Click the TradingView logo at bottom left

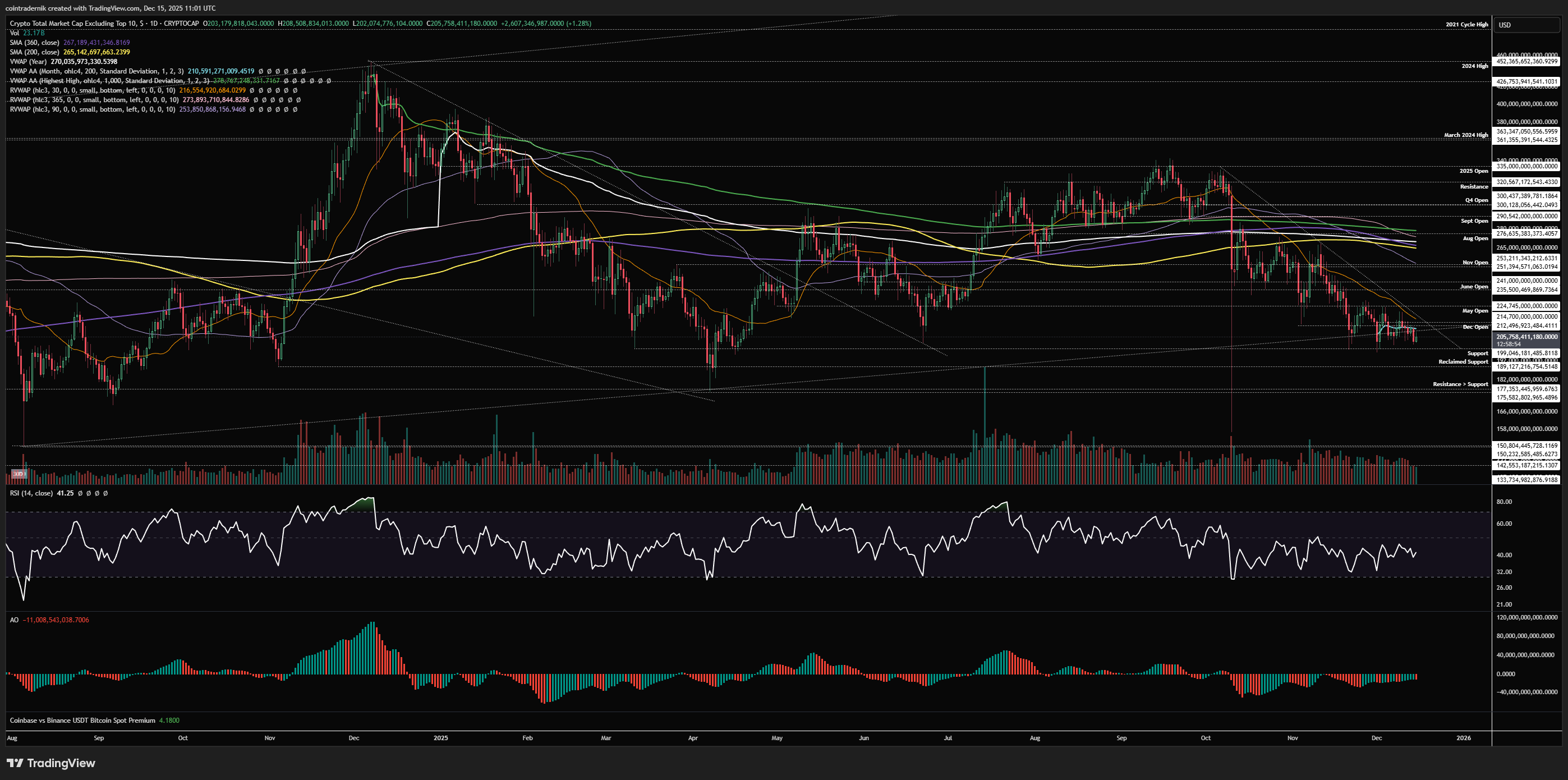(51, 763)
